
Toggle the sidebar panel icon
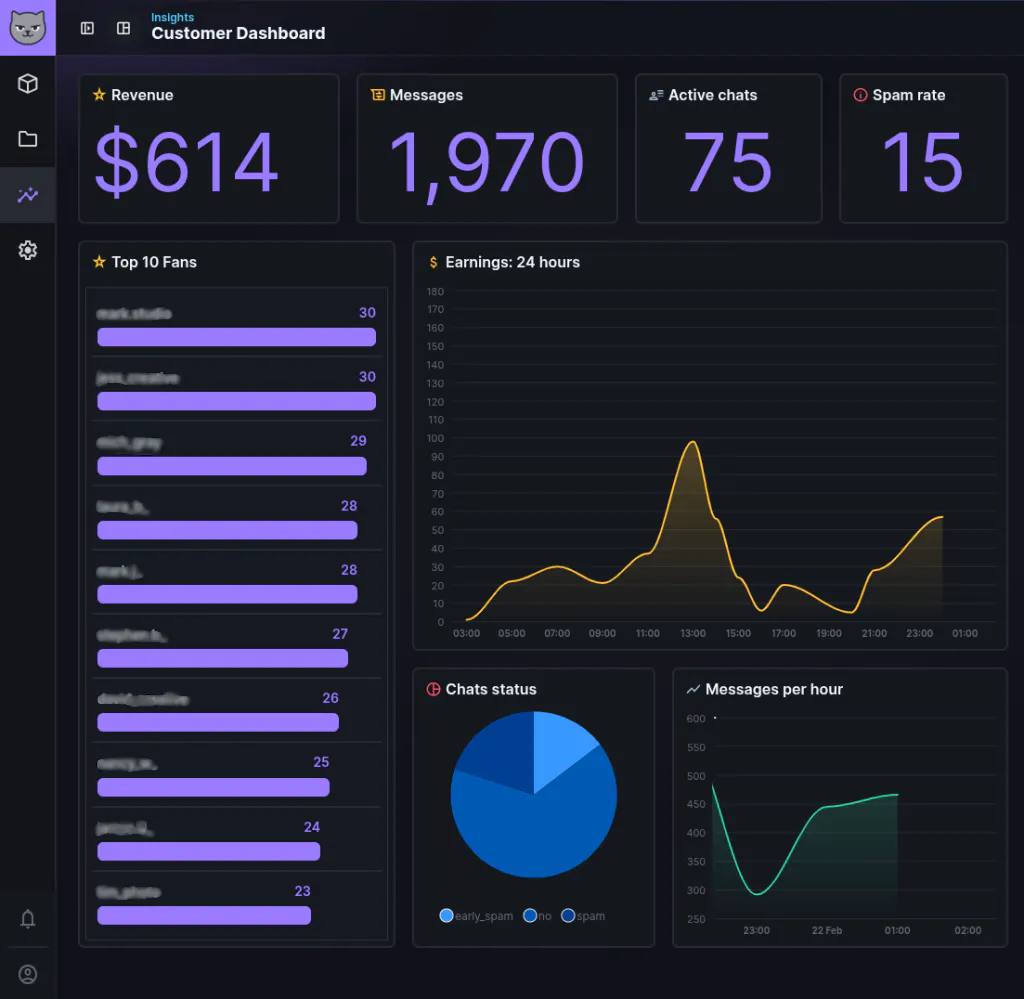tap(87, 28)
